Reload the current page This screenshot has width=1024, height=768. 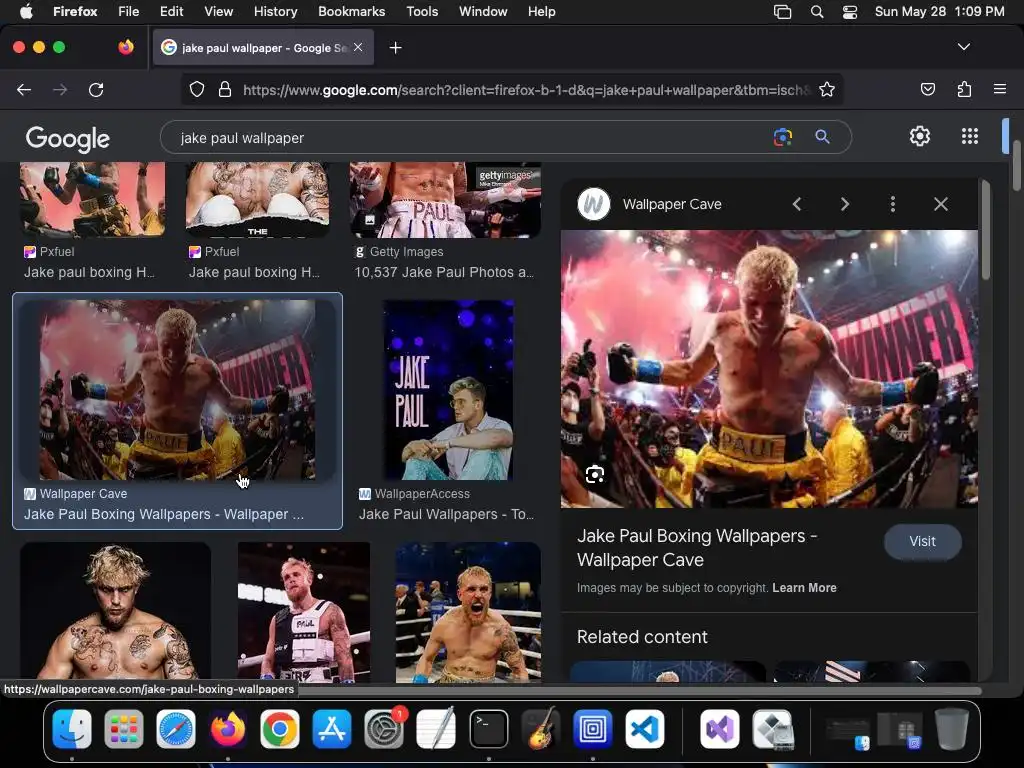click(x=96, y=89)
